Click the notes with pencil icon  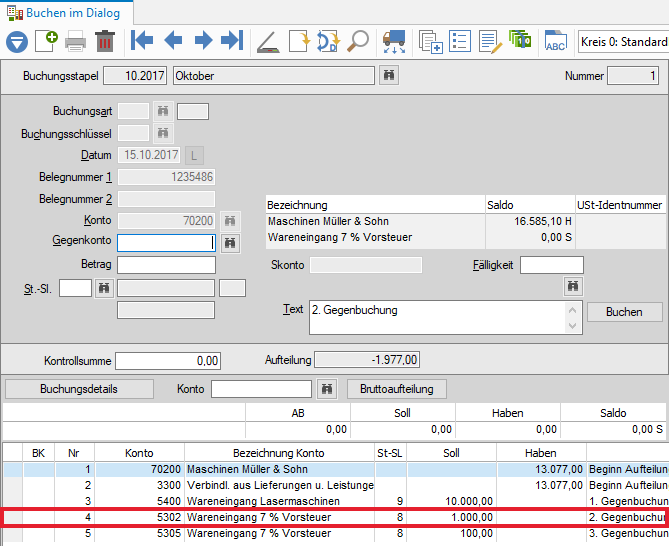coord(490,42)
